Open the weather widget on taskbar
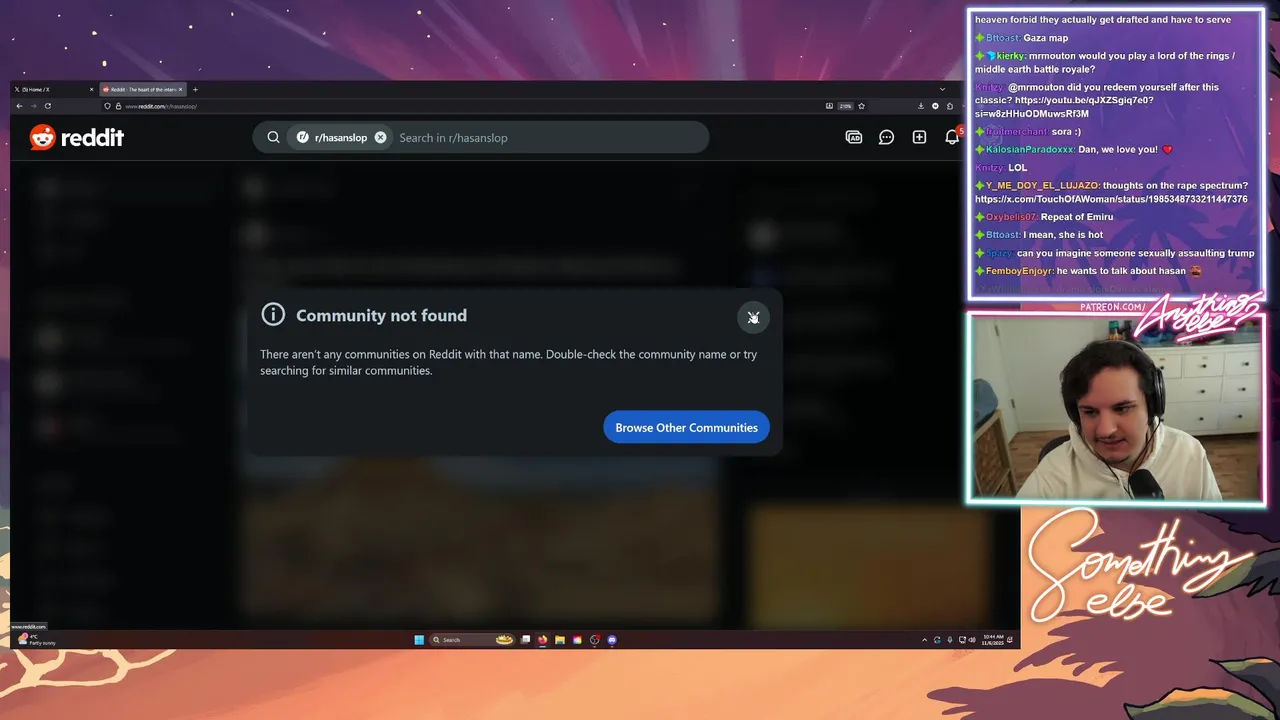The height and width of the screenshot is (720, 1280). (37, 640)
